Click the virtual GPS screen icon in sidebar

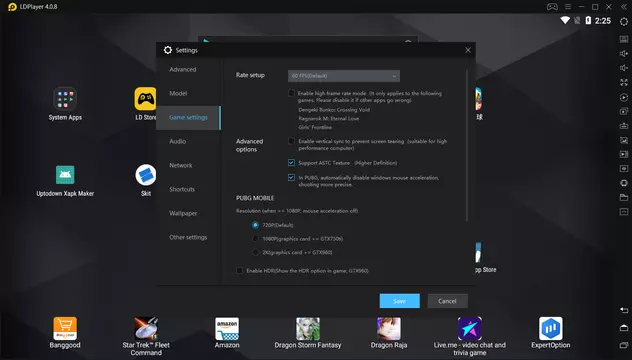coord(624,169)
